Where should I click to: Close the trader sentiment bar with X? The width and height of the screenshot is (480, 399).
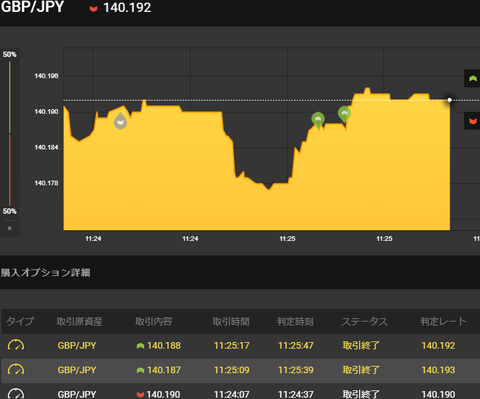coord(10,228)
